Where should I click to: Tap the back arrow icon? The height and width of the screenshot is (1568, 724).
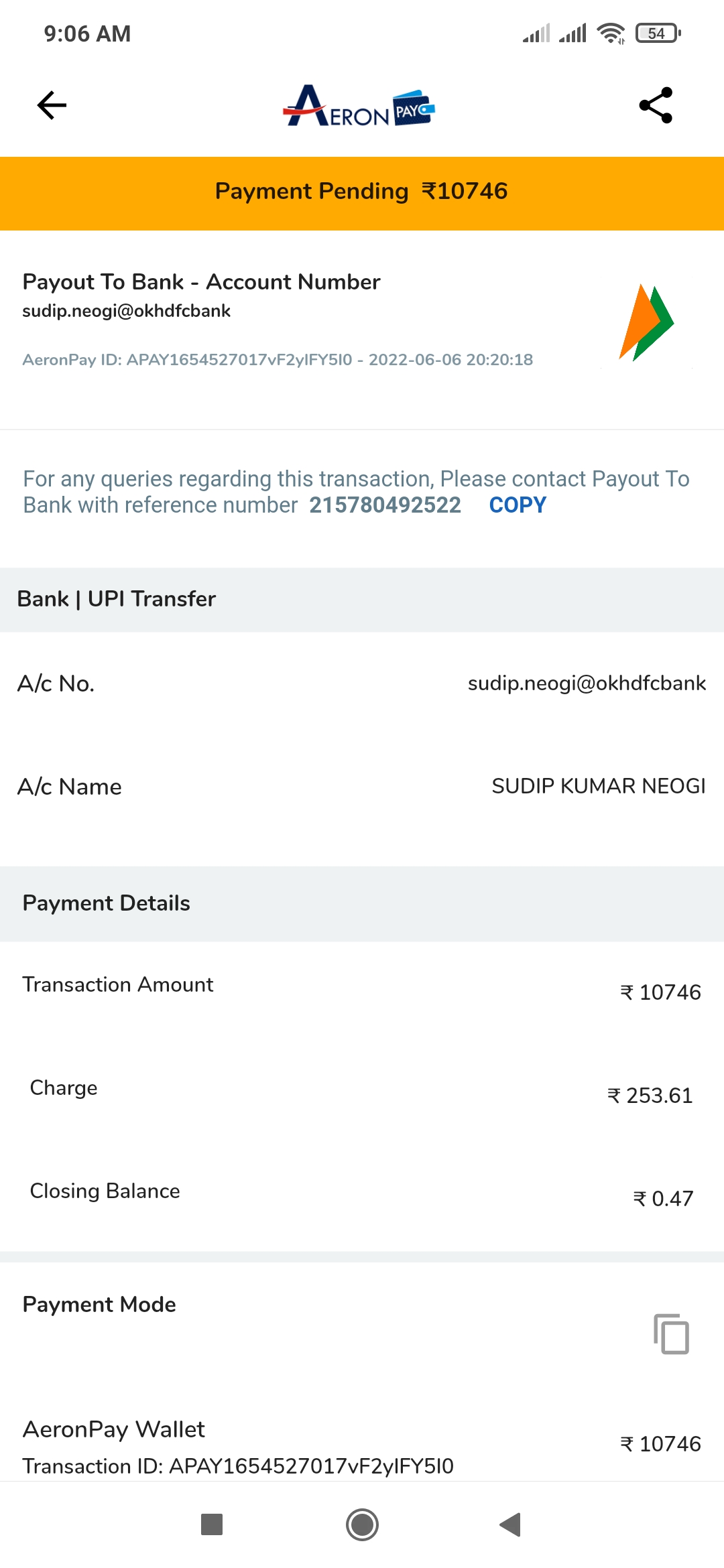point(52,105)
